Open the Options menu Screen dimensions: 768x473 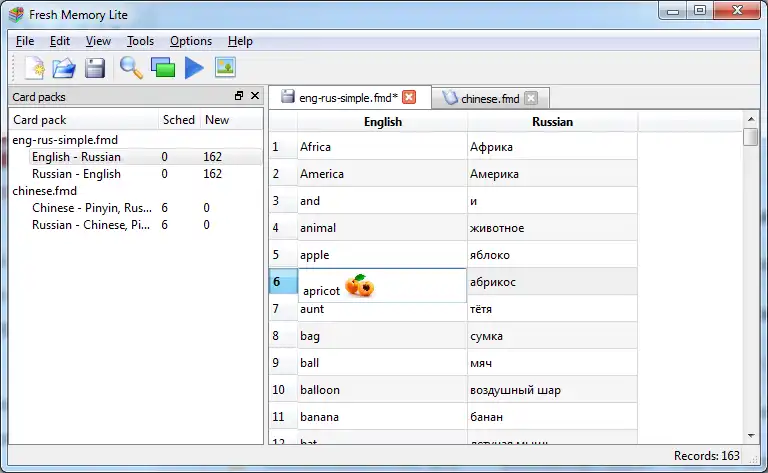pos(191,41)
